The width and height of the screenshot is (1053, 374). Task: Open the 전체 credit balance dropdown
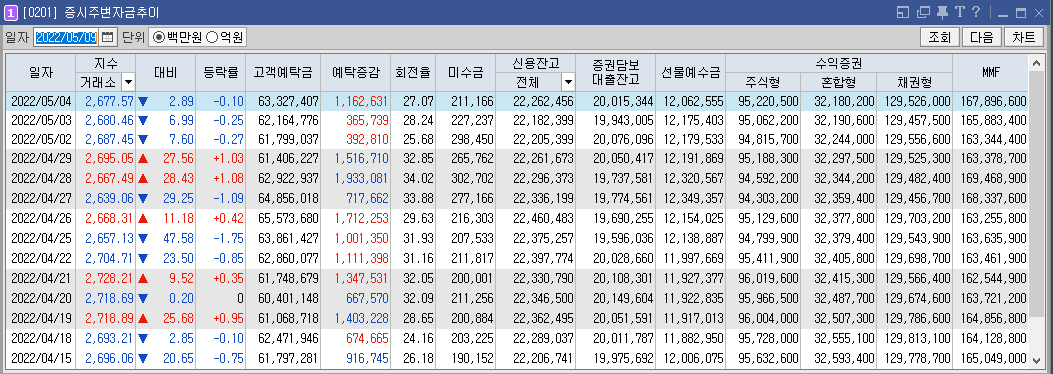coord(568,82)
